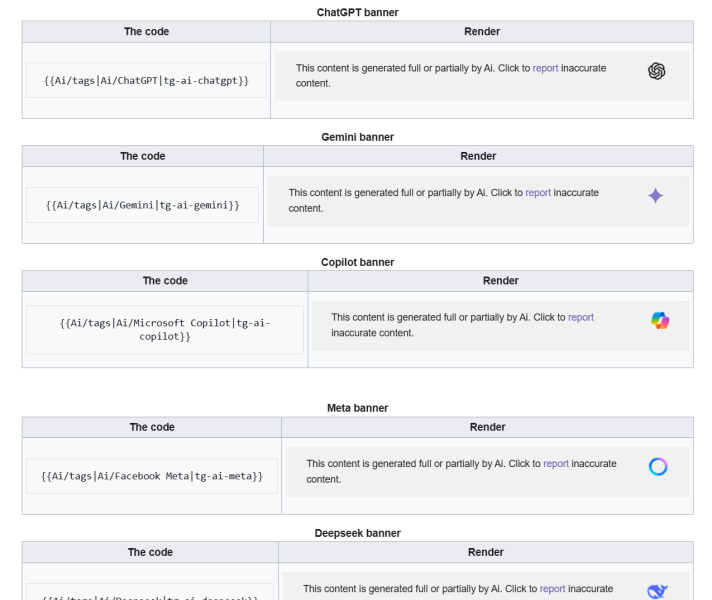Click the Microsoft Copilot logo icon
This screenshot has height=600, width=712.
click(x=660, y=320)
